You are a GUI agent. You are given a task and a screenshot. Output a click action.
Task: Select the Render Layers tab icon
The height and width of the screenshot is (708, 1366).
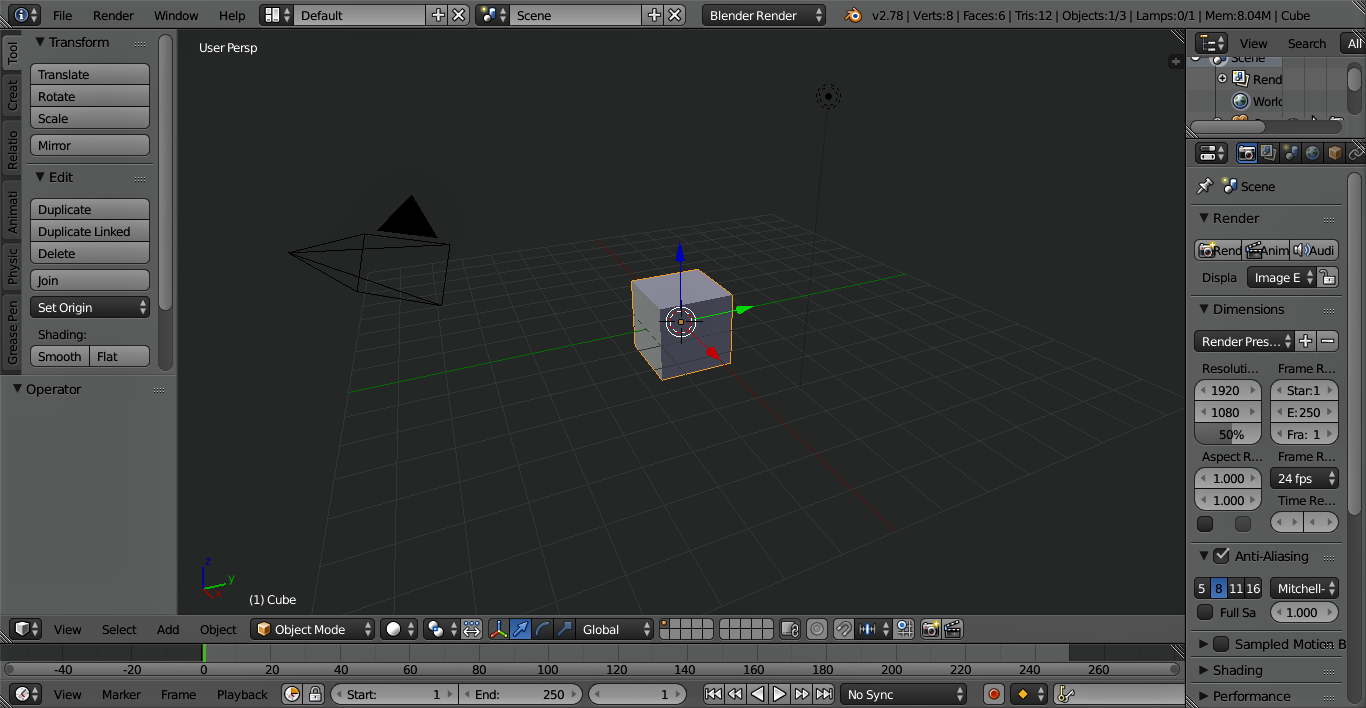click(1268, 152)
